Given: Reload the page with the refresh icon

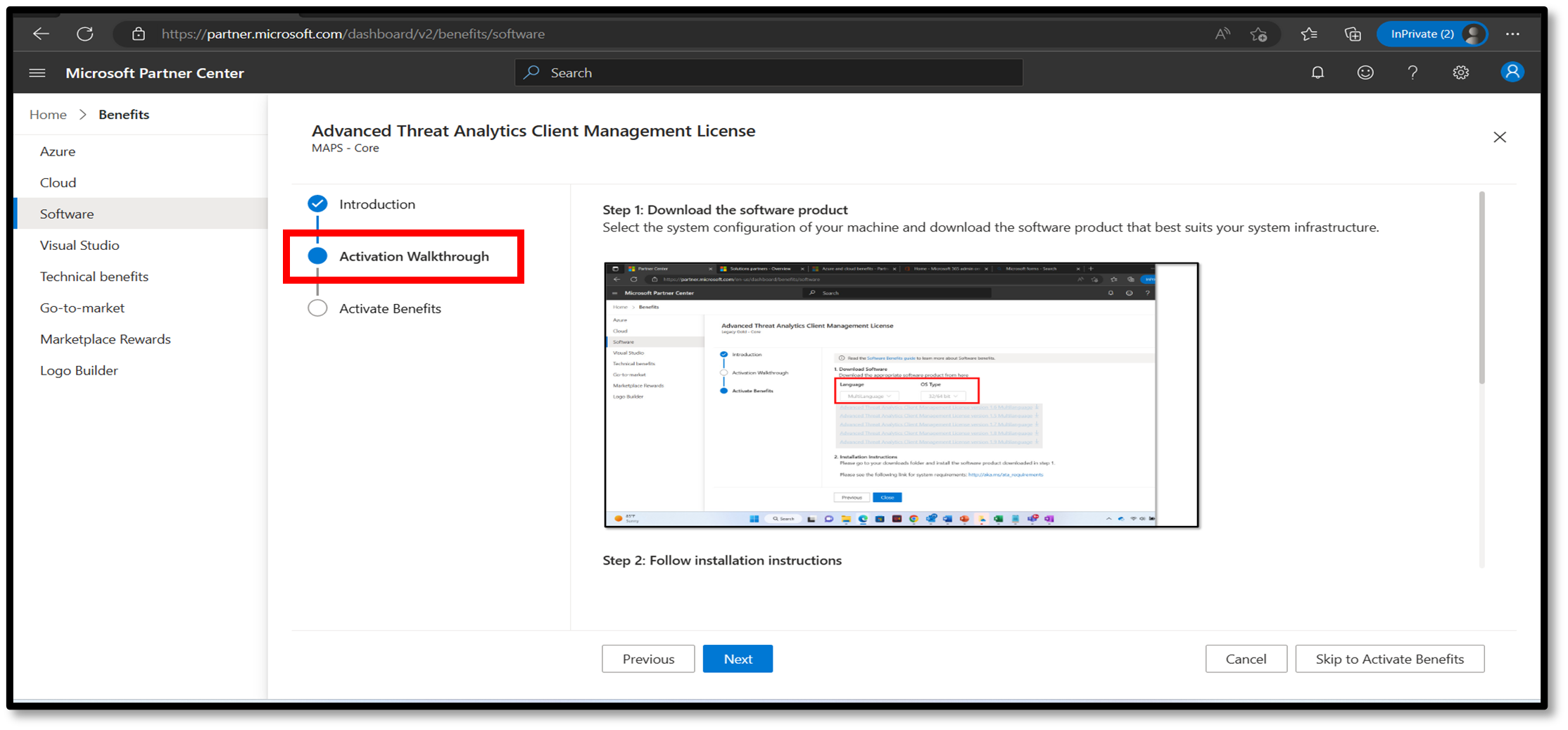Looking at the screenshot, I should click(85, 34).
